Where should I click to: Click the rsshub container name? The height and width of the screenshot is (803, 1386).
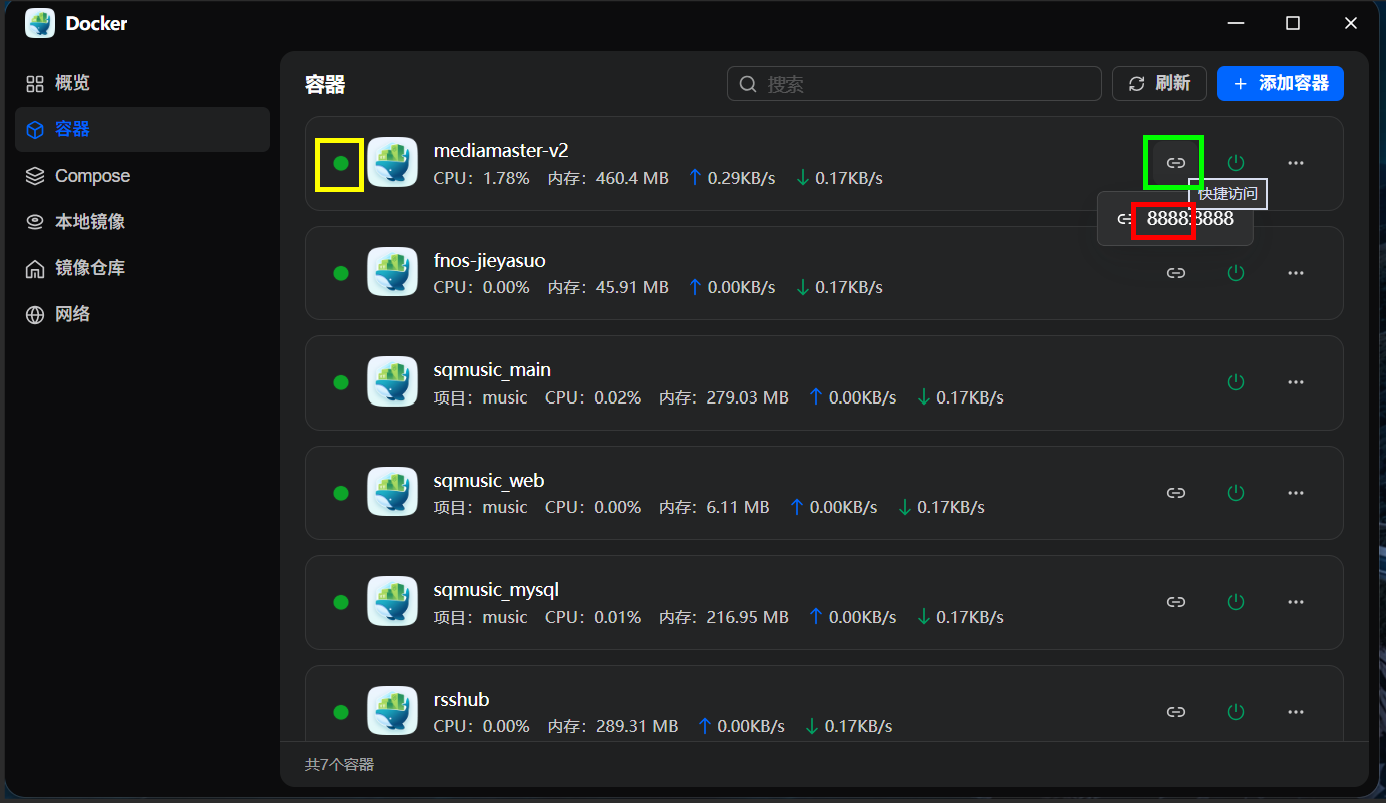[462, 700]
